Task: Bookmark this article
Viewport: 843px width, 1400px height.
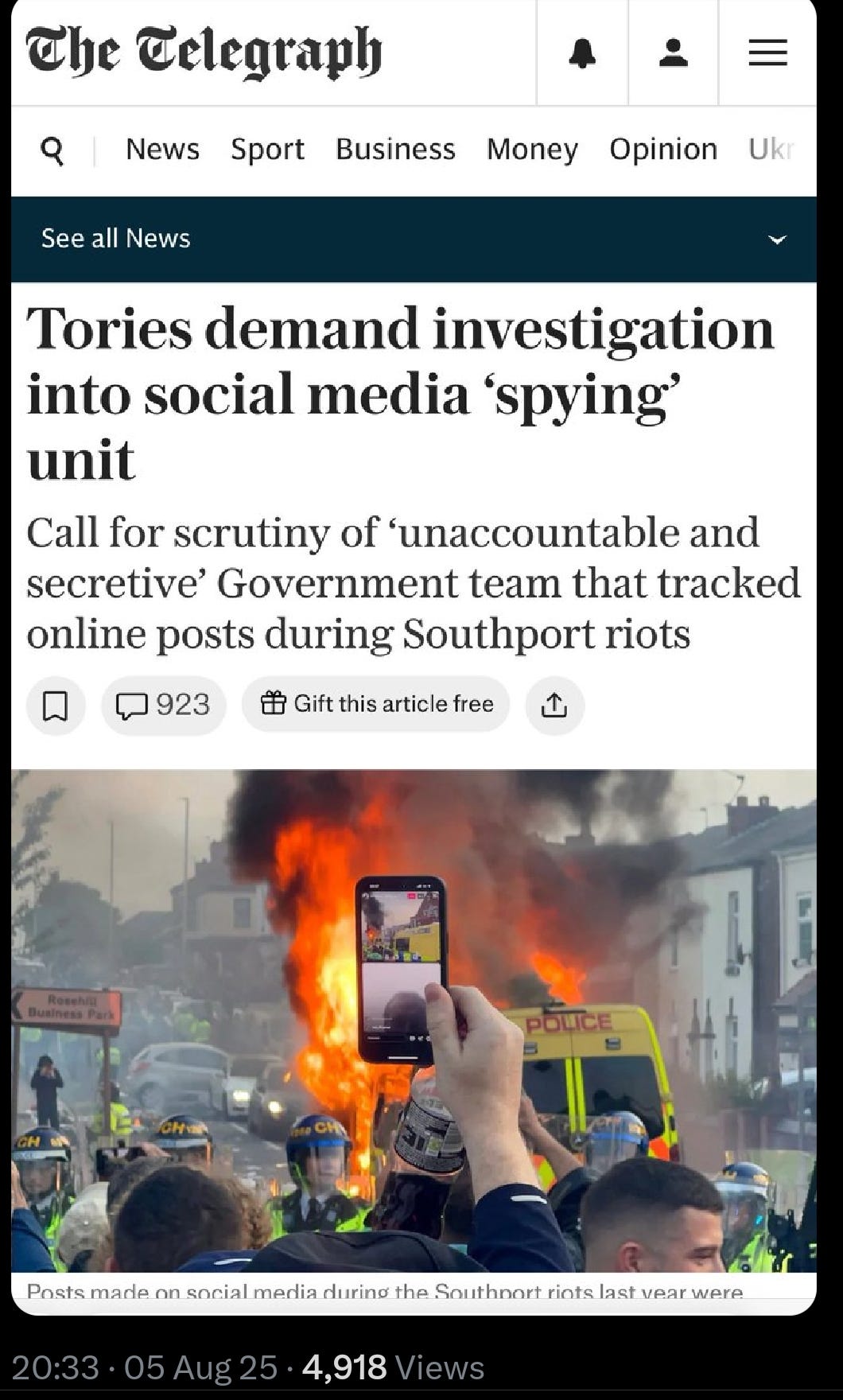Action: click(55, 705)
